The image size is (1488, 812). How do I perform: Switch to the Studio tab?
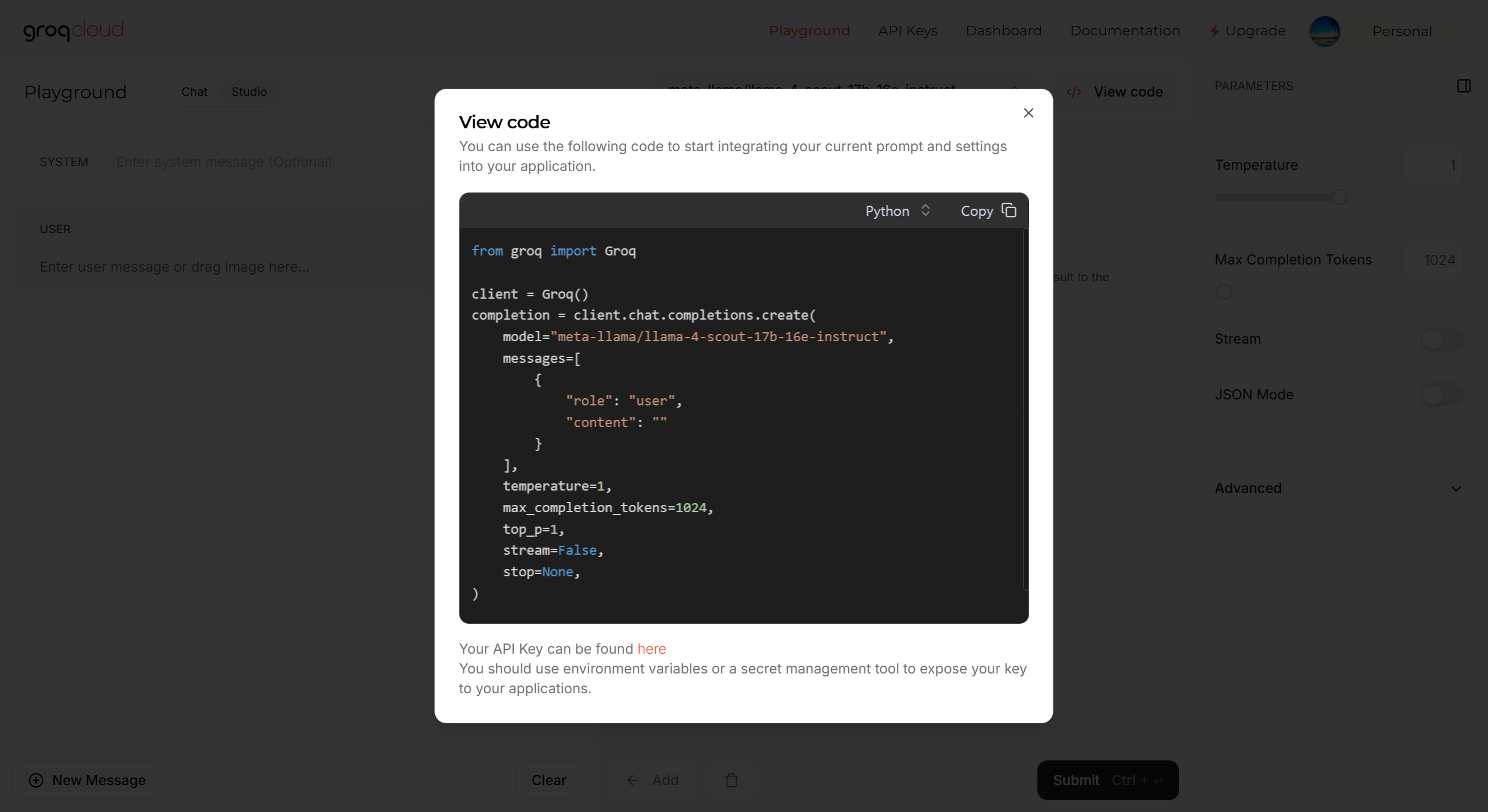pos(249,92)
